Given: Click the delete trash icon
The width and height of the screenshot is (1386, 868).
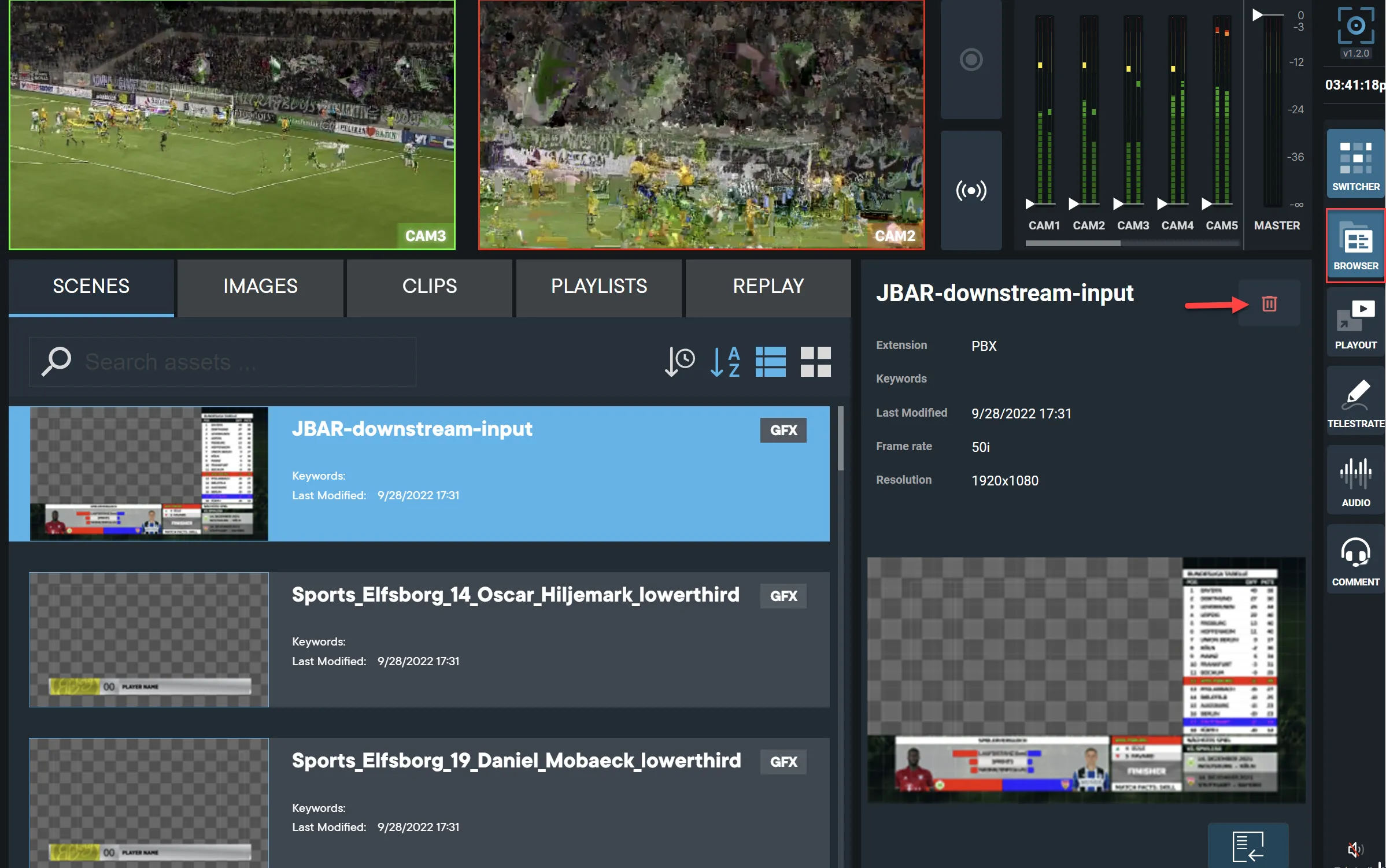Looking at the screenshot, I should pyautogui.click(x=1269, y=303).
